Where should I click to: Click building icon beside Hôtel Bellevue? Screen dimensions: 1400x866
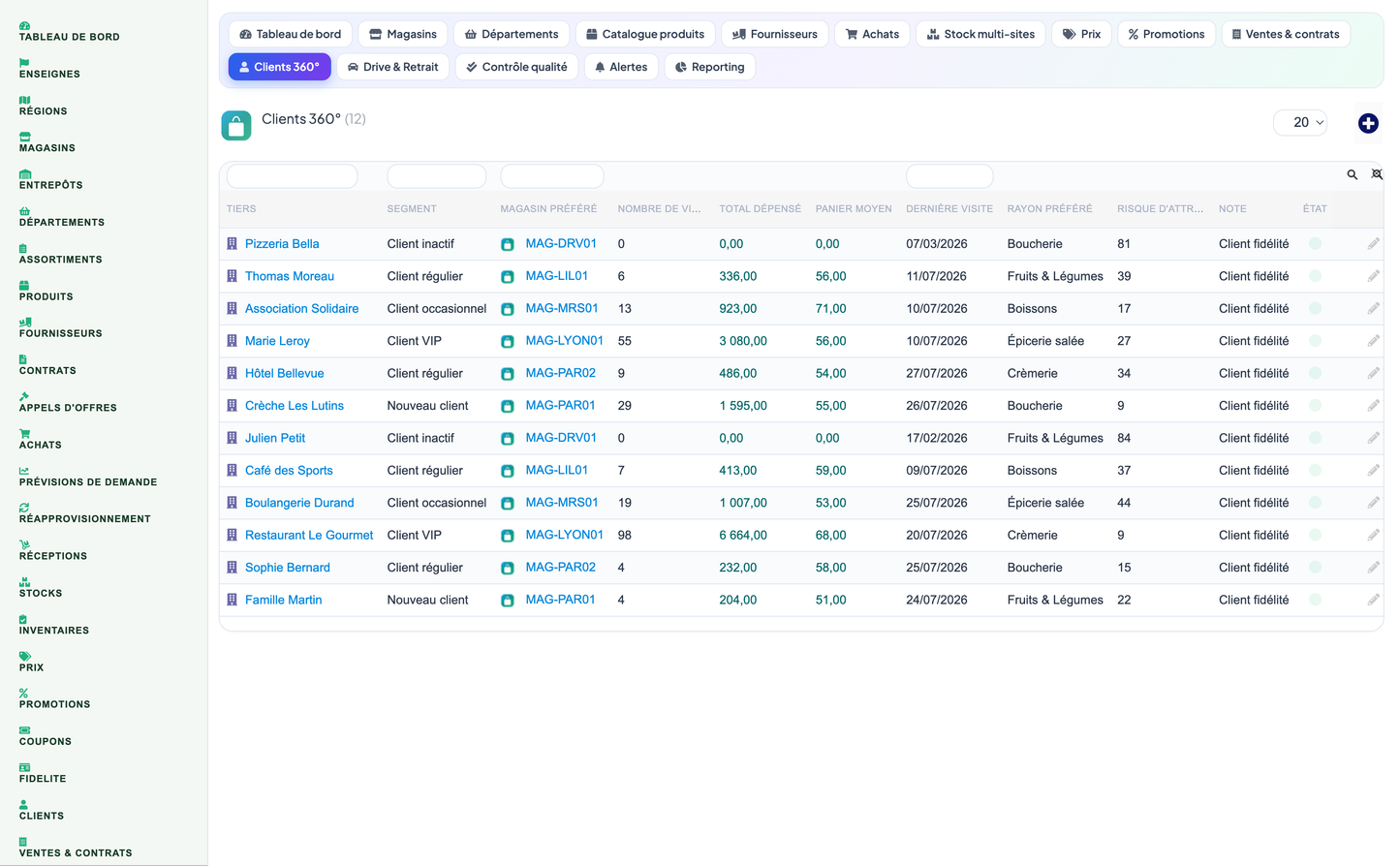(233, 373)
